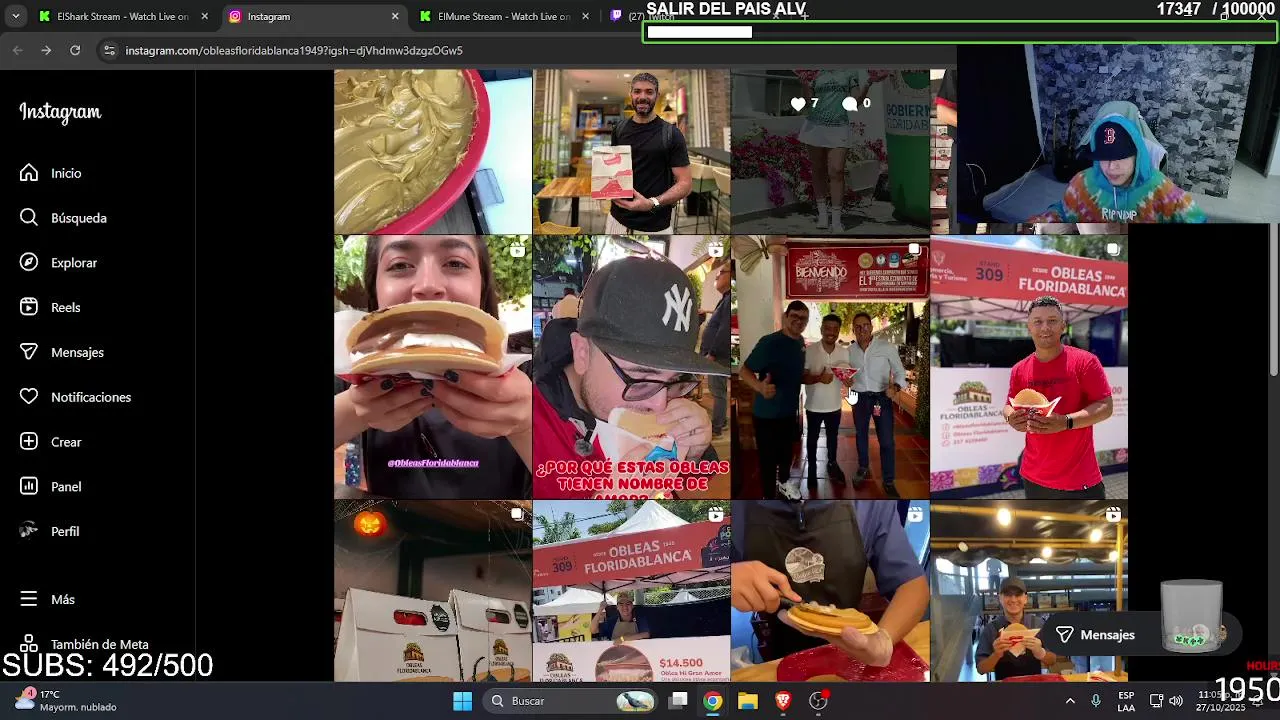1280x720 pixels.
Task: Click the network tray icon
Action: [x=1156, y=701]
